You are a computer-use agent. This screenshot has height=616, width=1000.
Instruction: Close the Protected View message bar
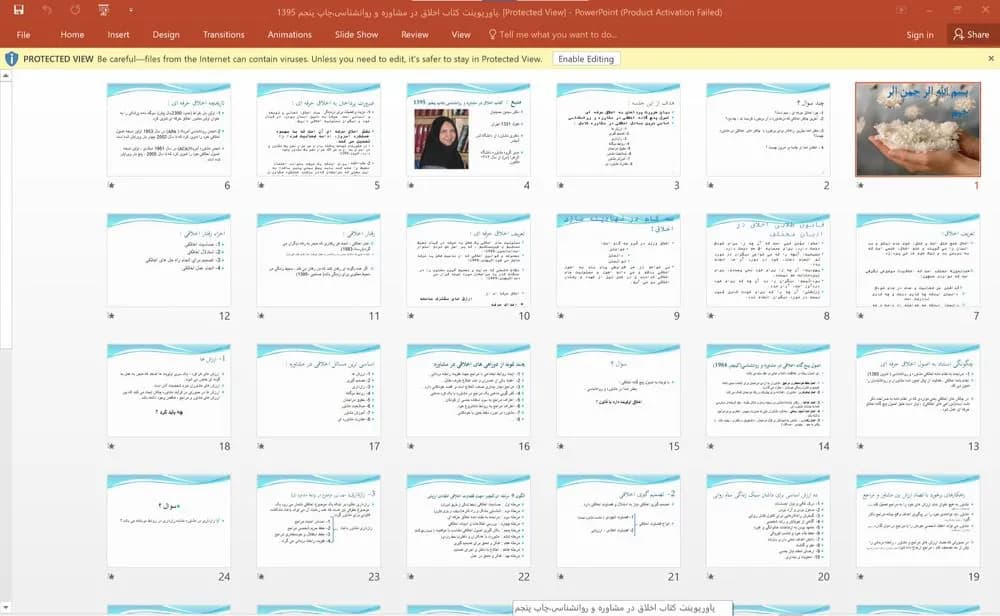990,59
